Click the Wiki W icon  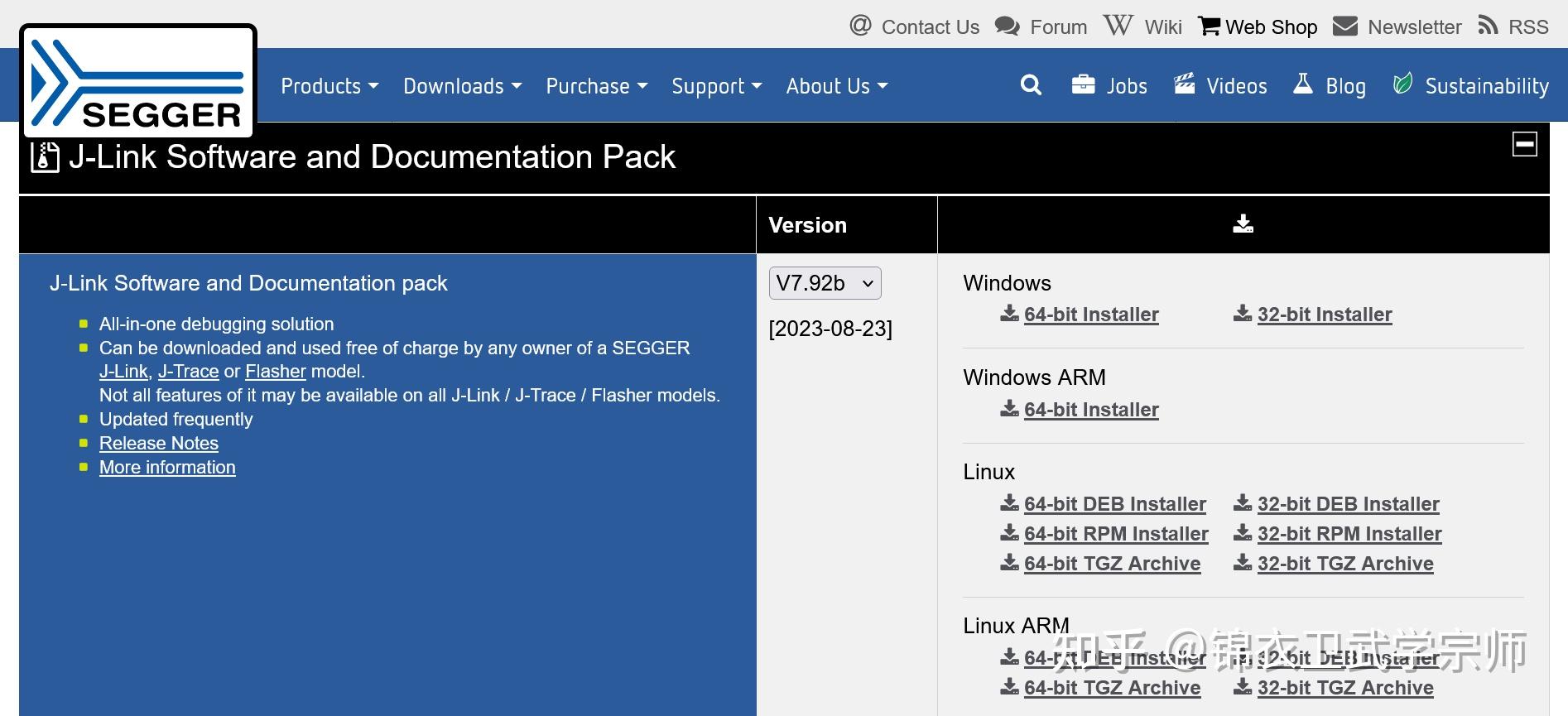(1118, 25)
